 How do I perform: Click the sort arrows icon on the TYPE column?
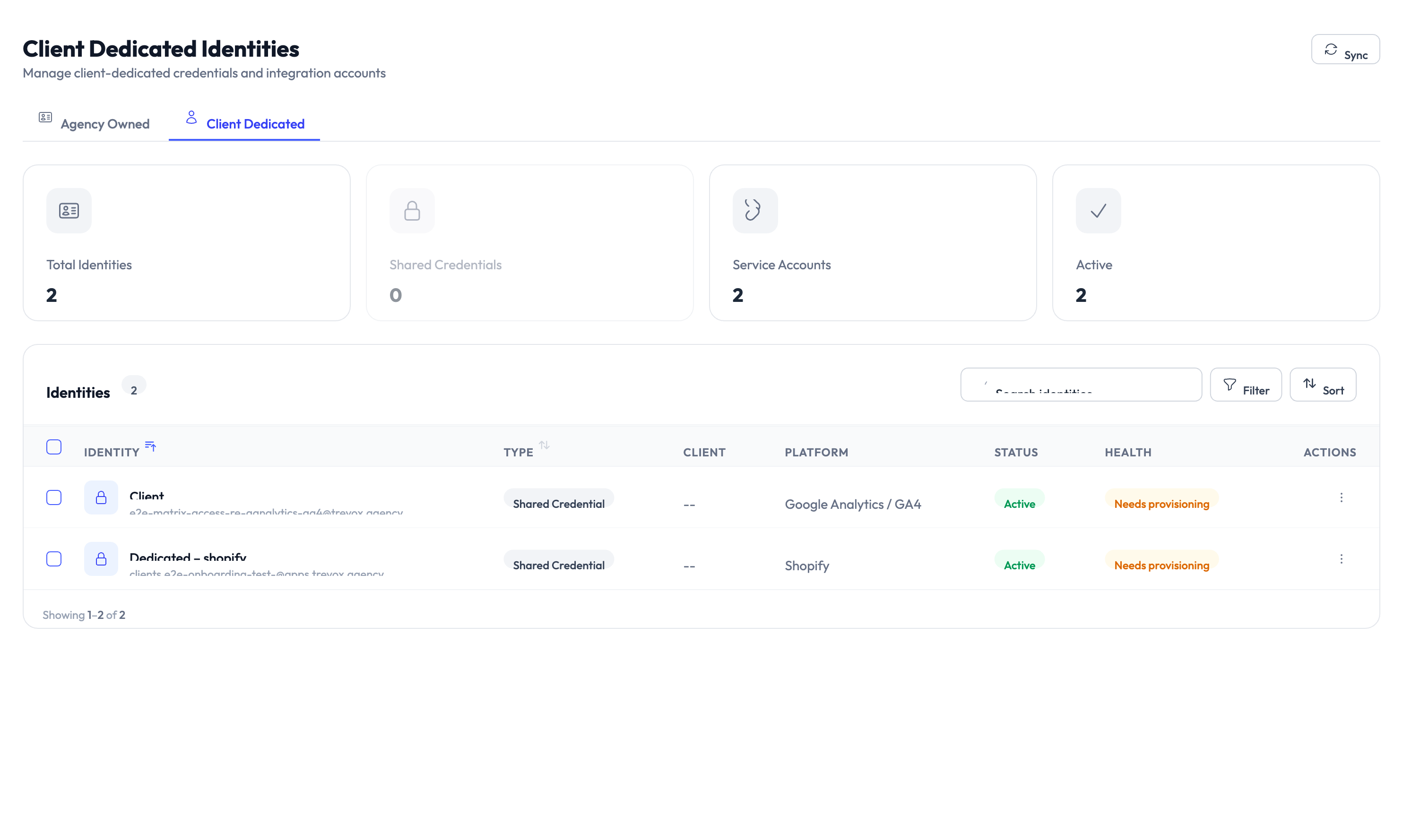pyautogui.click(x=545, y=446)
